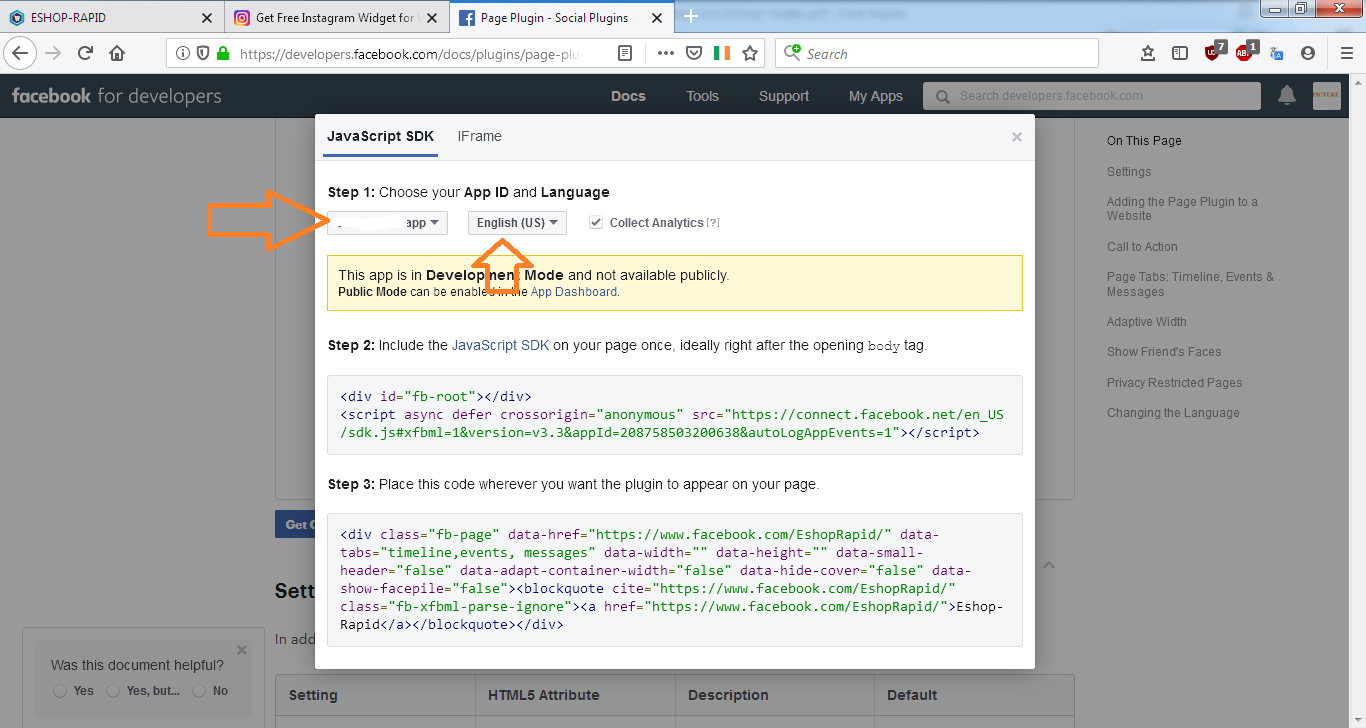Open Adblock Plus extension
The image size is (1366, 728).
(1245, 52)
